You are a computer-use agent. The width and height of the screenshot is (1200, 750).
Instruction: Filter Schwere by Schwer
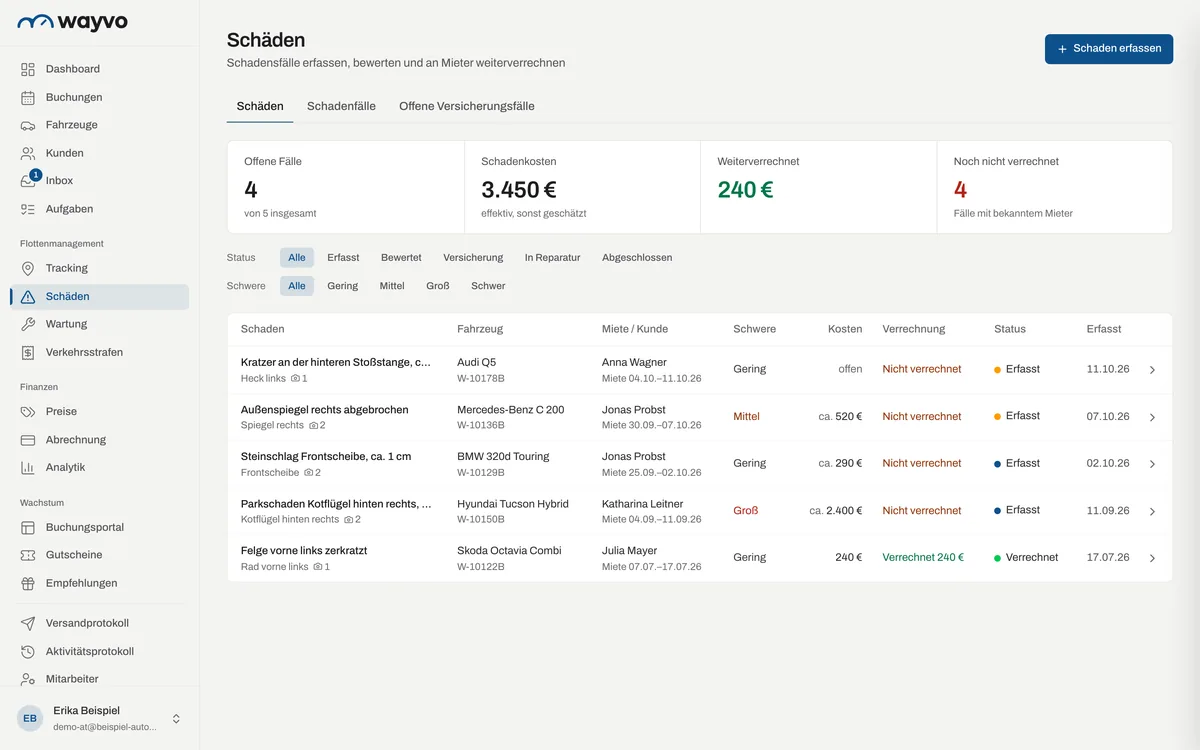[488, 286]
